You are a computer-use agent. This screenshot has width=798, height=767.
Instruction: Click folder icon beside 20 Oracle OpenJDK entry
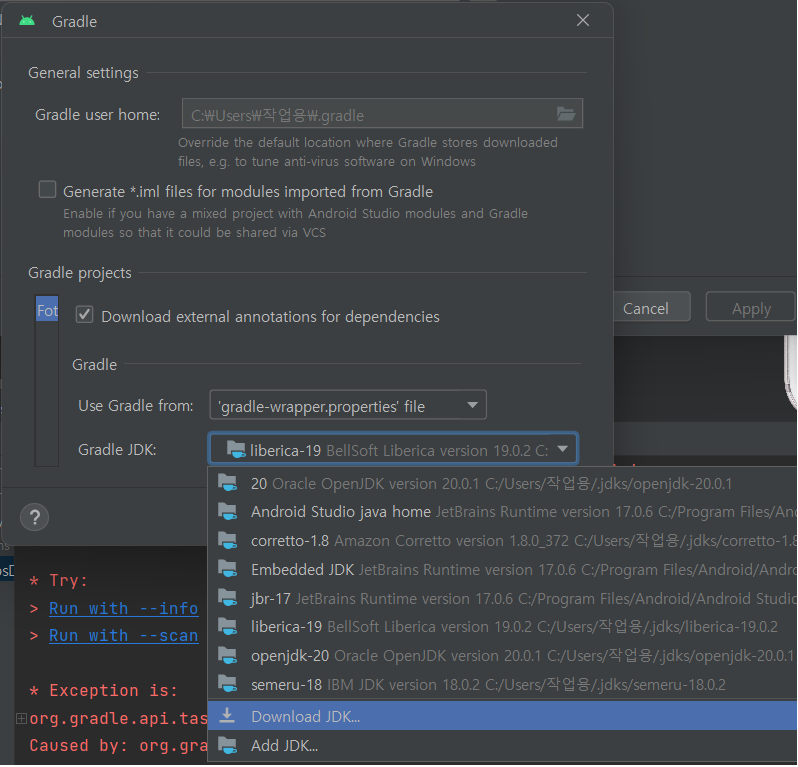pyautogui.click(x=227, y=482)
